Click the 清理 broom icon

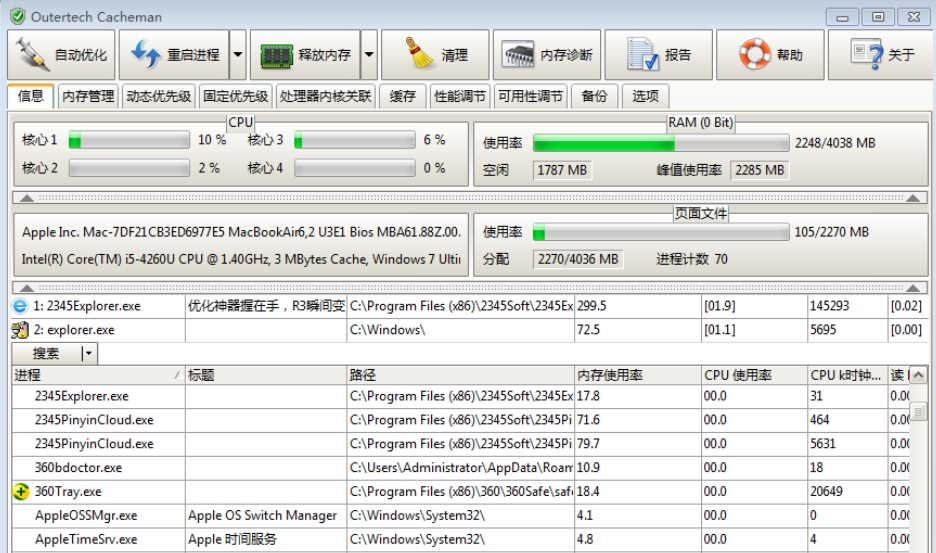[x=419, y=53]
